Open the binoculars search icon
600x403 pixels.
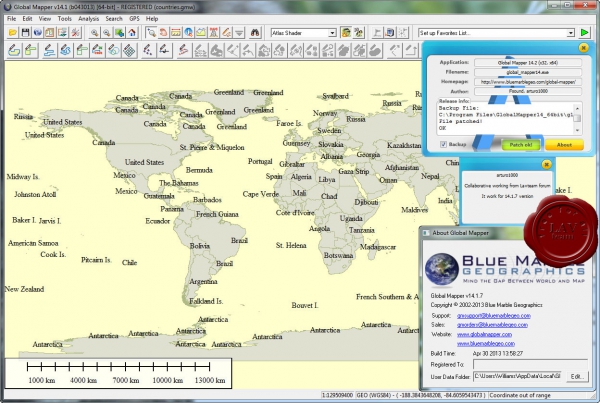255,33
